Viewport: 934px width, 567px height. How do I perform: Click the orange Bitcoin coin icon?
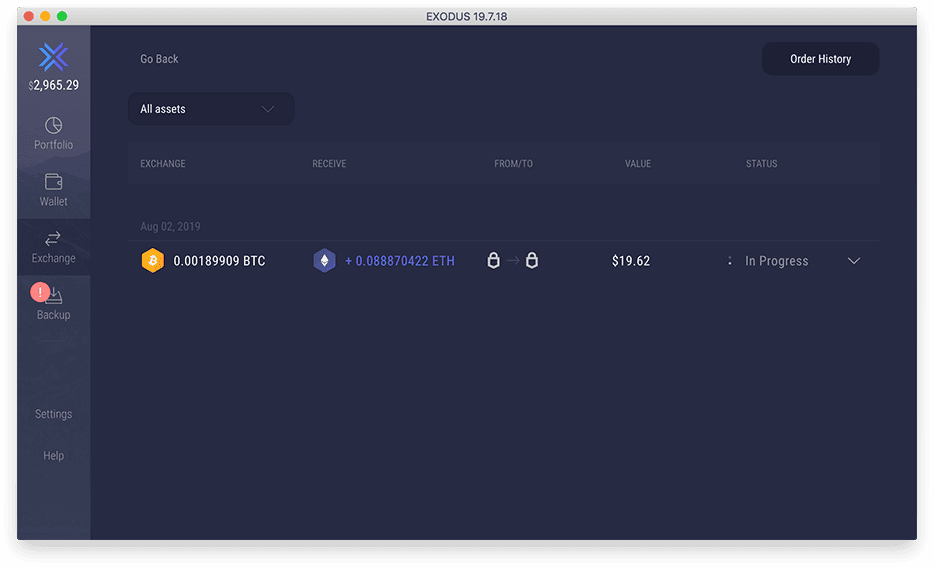coord(152,261)
